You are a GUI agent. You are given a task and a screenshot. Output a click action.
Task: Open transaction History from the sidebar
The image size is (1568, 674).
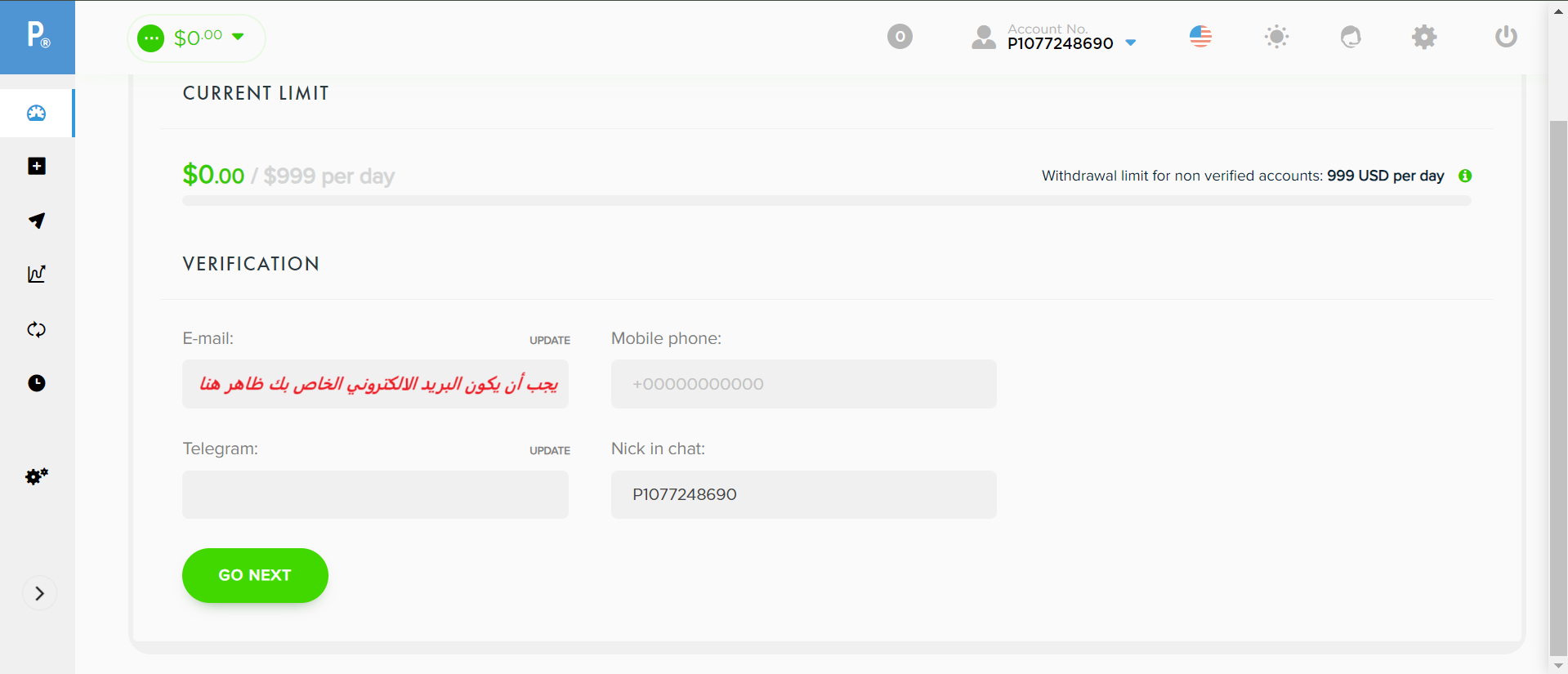click(x=37, y=383)
